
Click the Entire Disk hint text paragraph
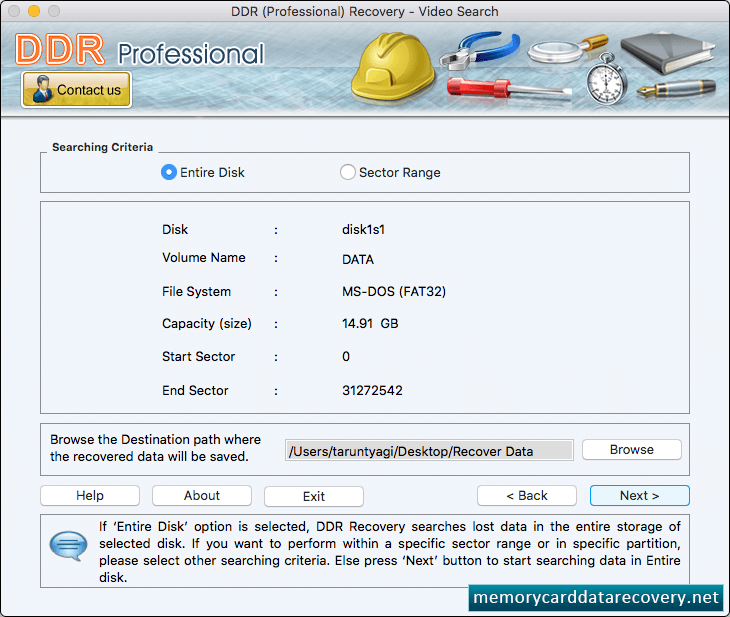tap(390, 552)
